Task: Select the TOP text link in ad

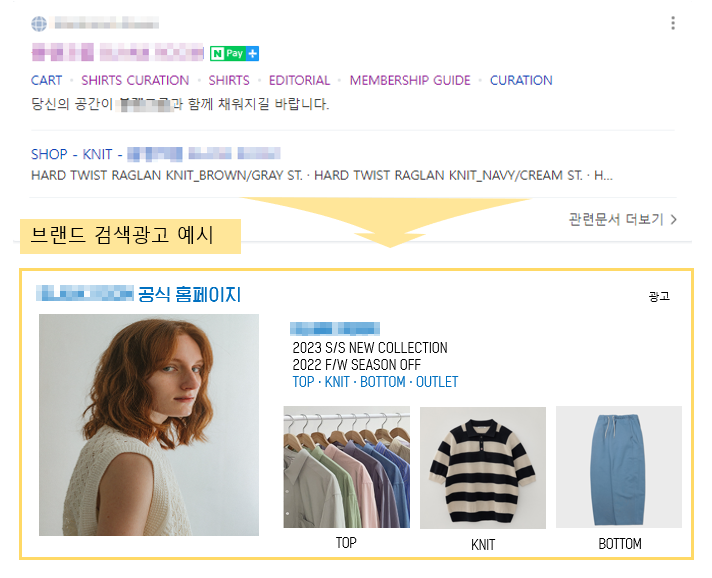Action: (x=303, y=382)
